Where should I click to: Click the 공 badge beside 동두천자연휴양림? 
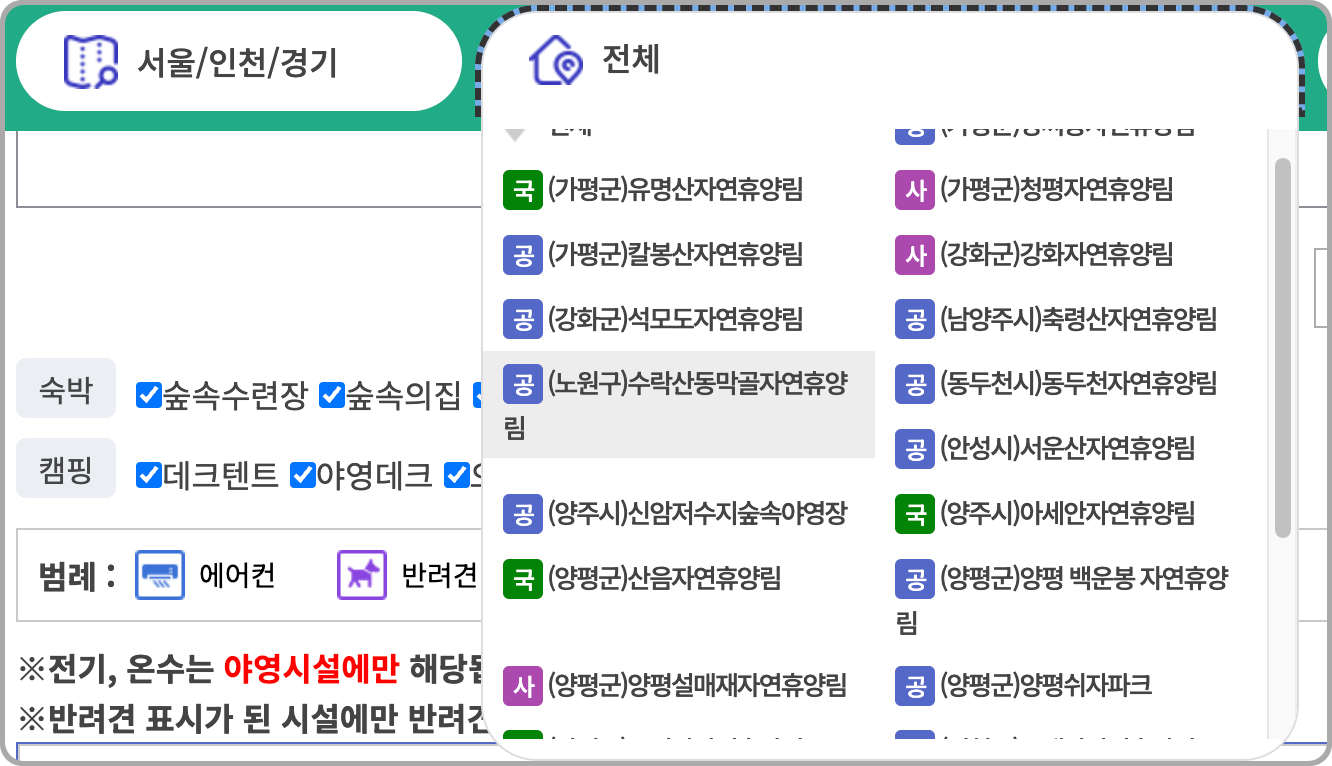coord(914,384)
